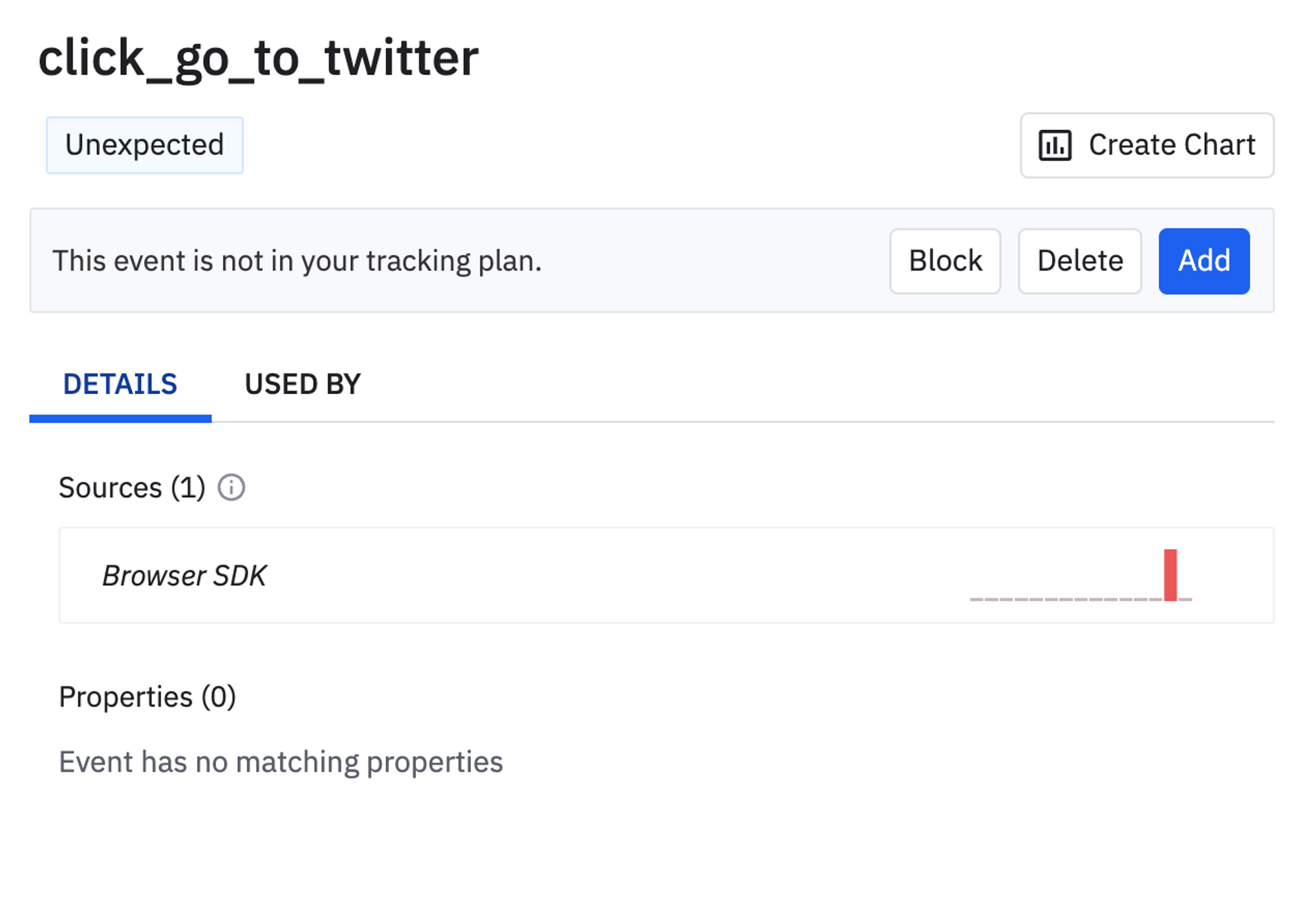Click the click_go_to_twitter event title

click(x=258, y=58)
